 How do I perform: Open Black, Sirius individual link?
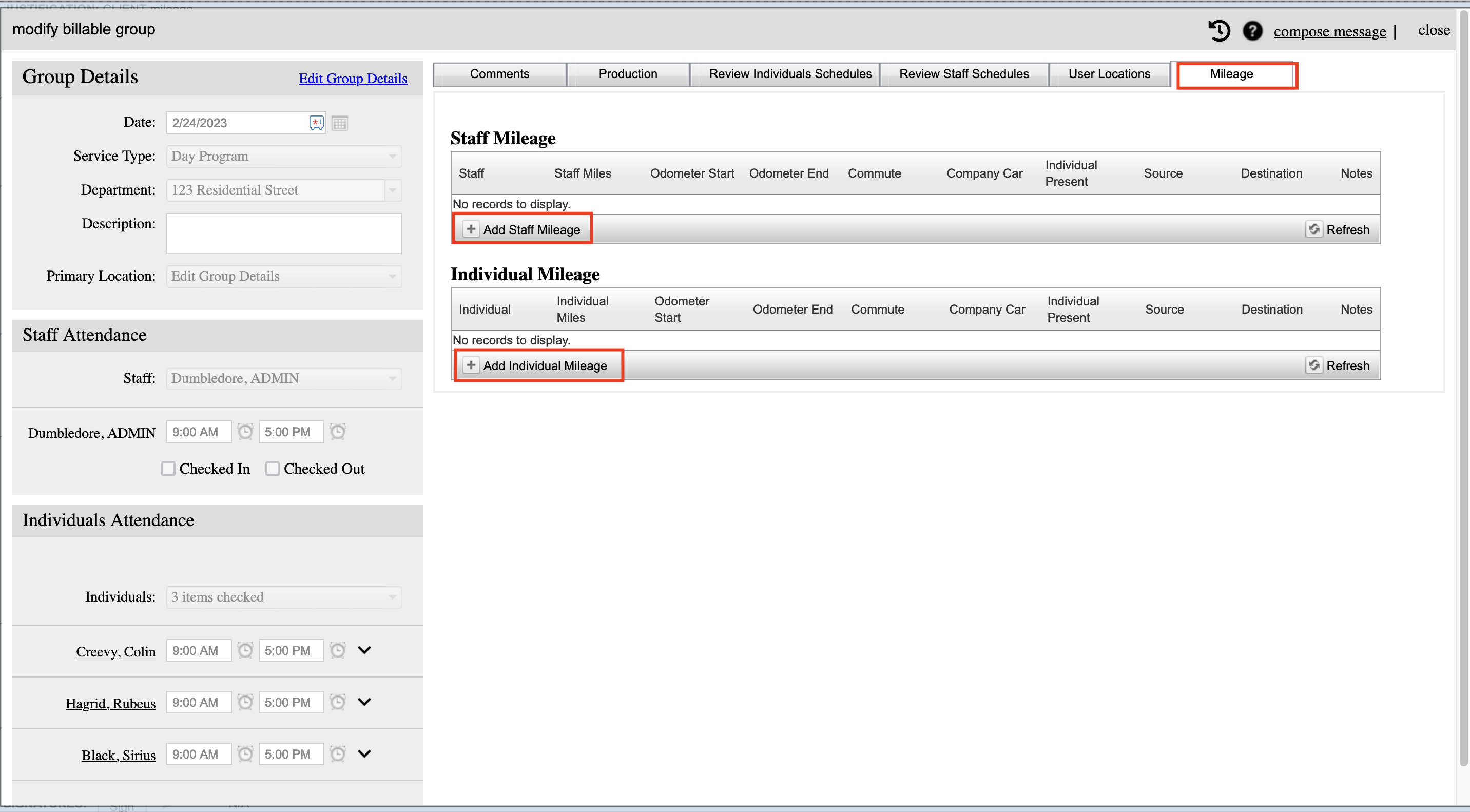(119, 756)
